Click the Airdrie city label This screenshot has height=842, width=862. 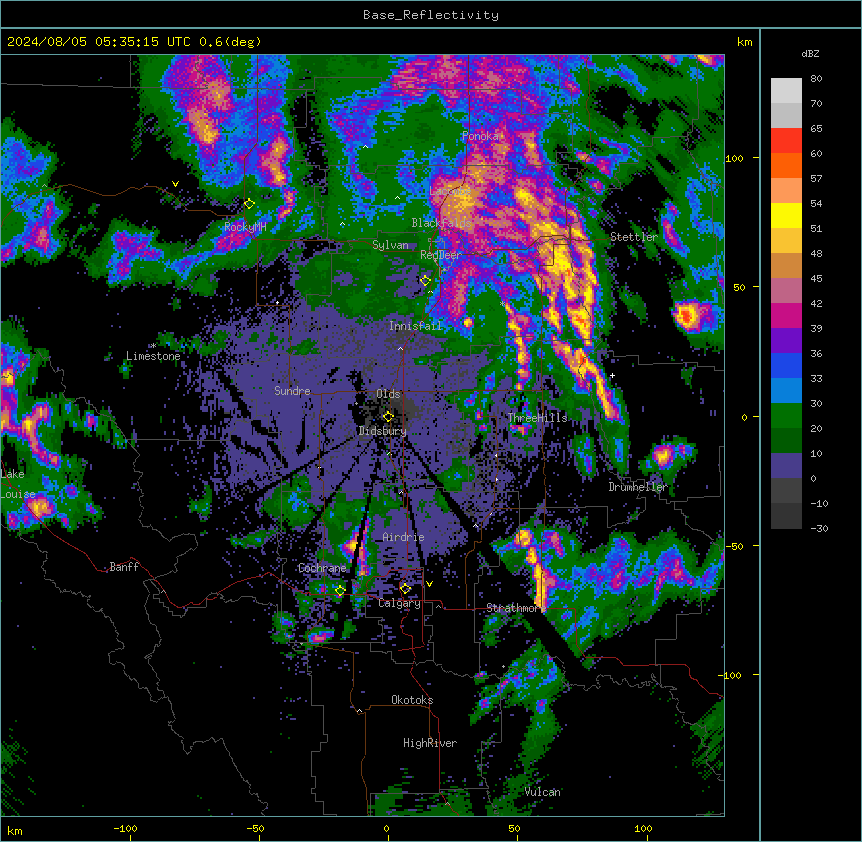[x=404, y=537]
